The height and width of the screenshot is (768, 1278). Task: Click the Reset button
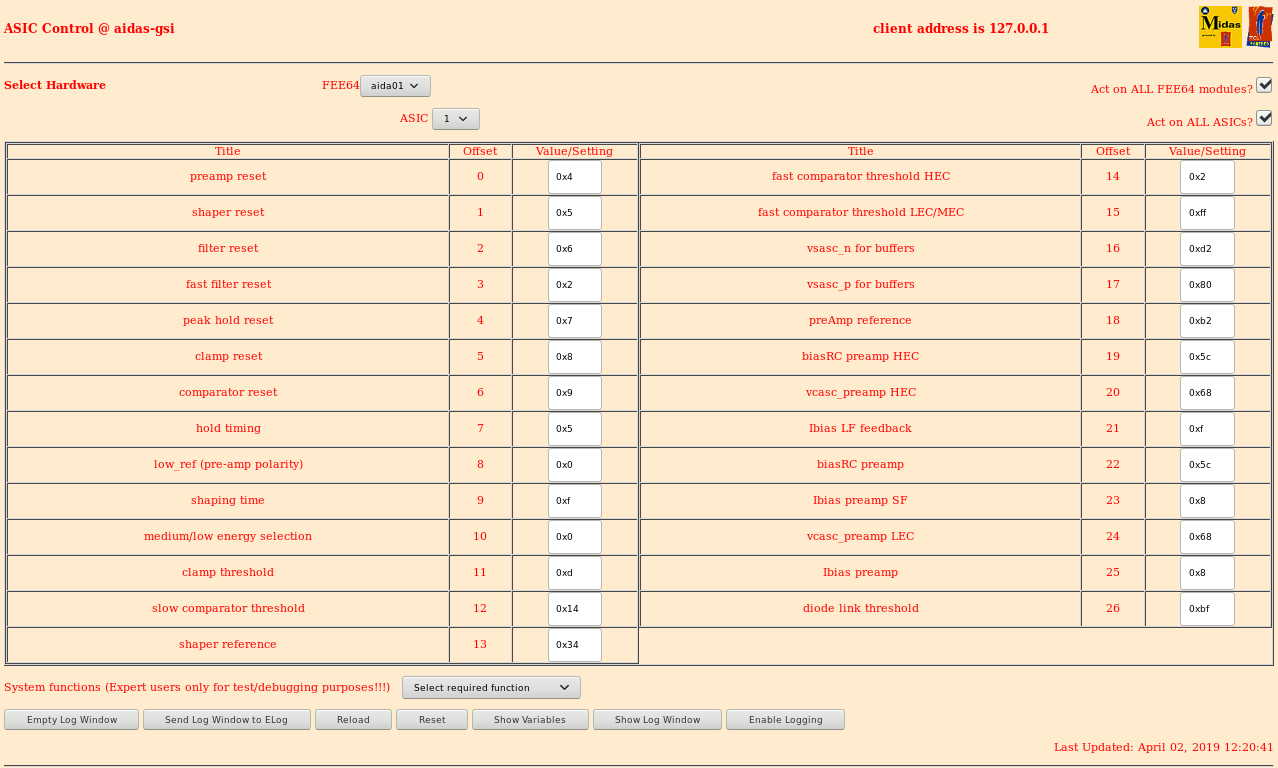[x=432, y=720]
